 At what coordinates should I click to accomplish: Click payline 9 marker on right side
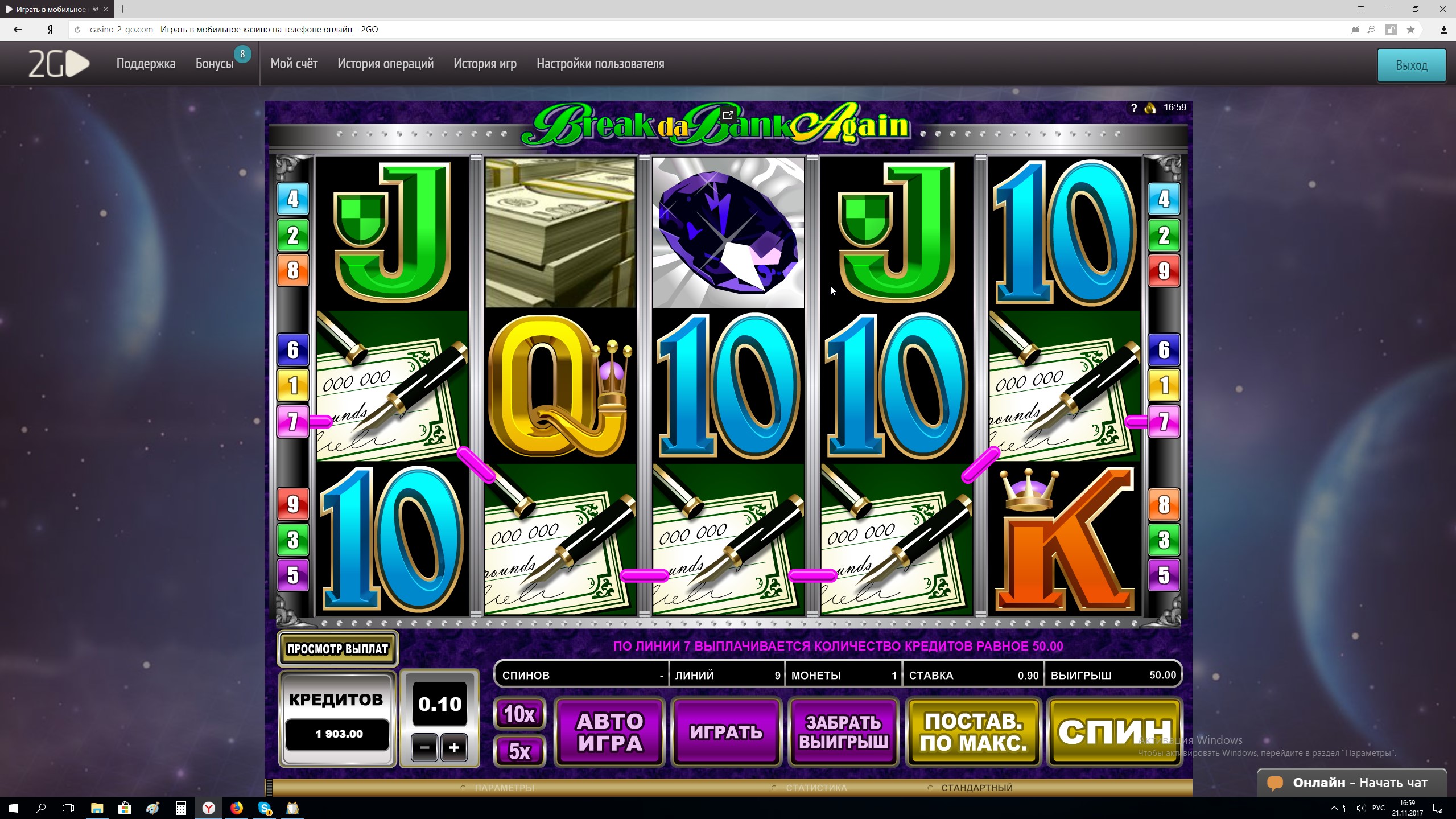click(1164, 271)
